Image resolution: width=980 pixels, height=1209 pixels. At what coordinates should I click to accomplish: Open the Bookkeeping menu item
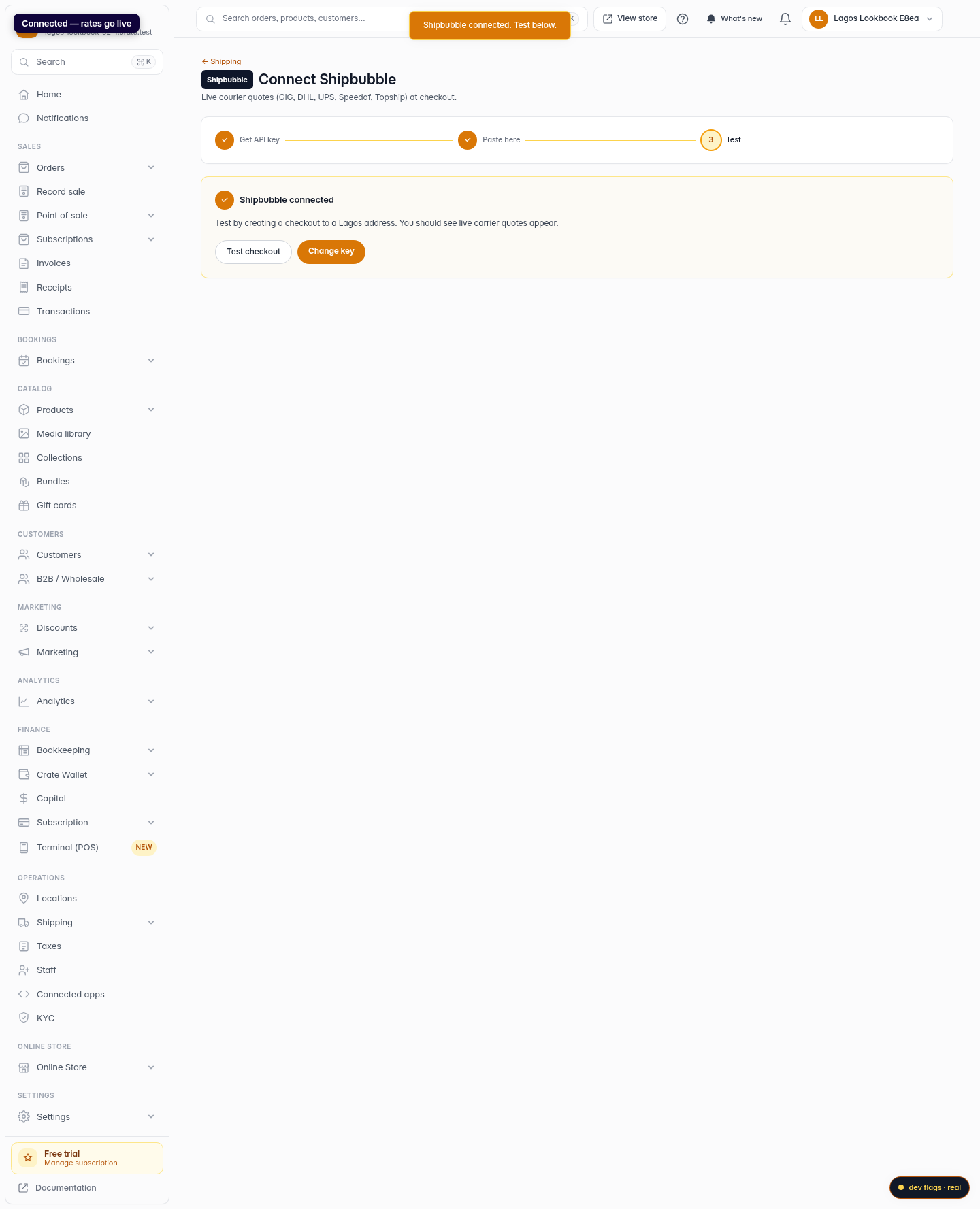click(x=87, y=750)
